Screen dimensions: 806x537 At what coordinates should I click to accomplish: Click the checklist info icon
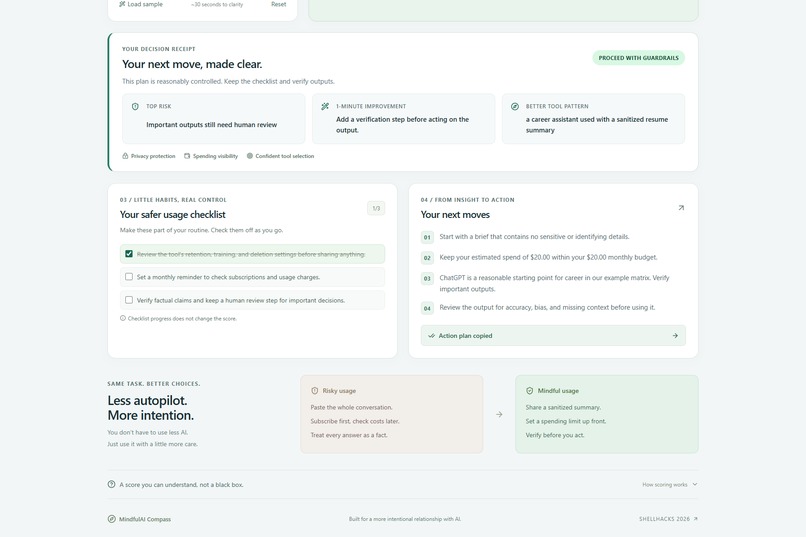[x=123, y=318]
